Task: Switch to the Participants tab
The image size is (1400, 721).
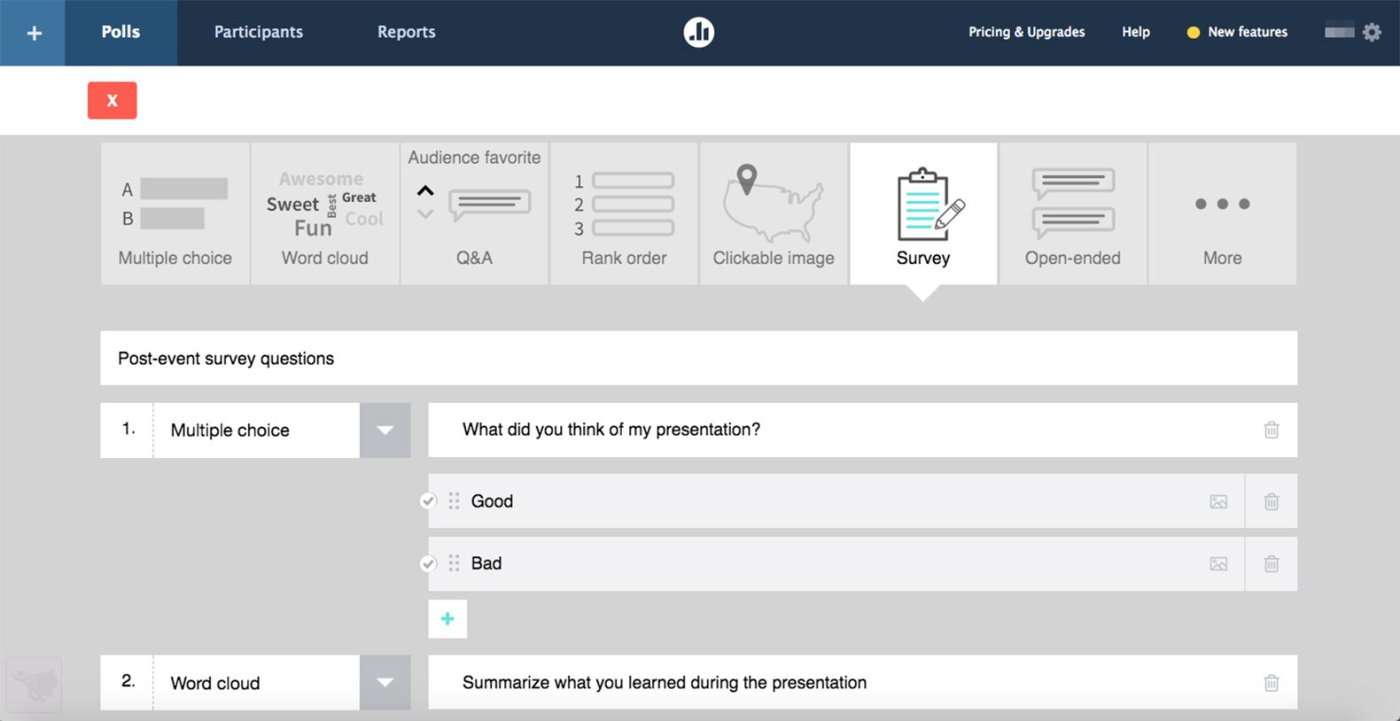Action: (x=258, y=32)
